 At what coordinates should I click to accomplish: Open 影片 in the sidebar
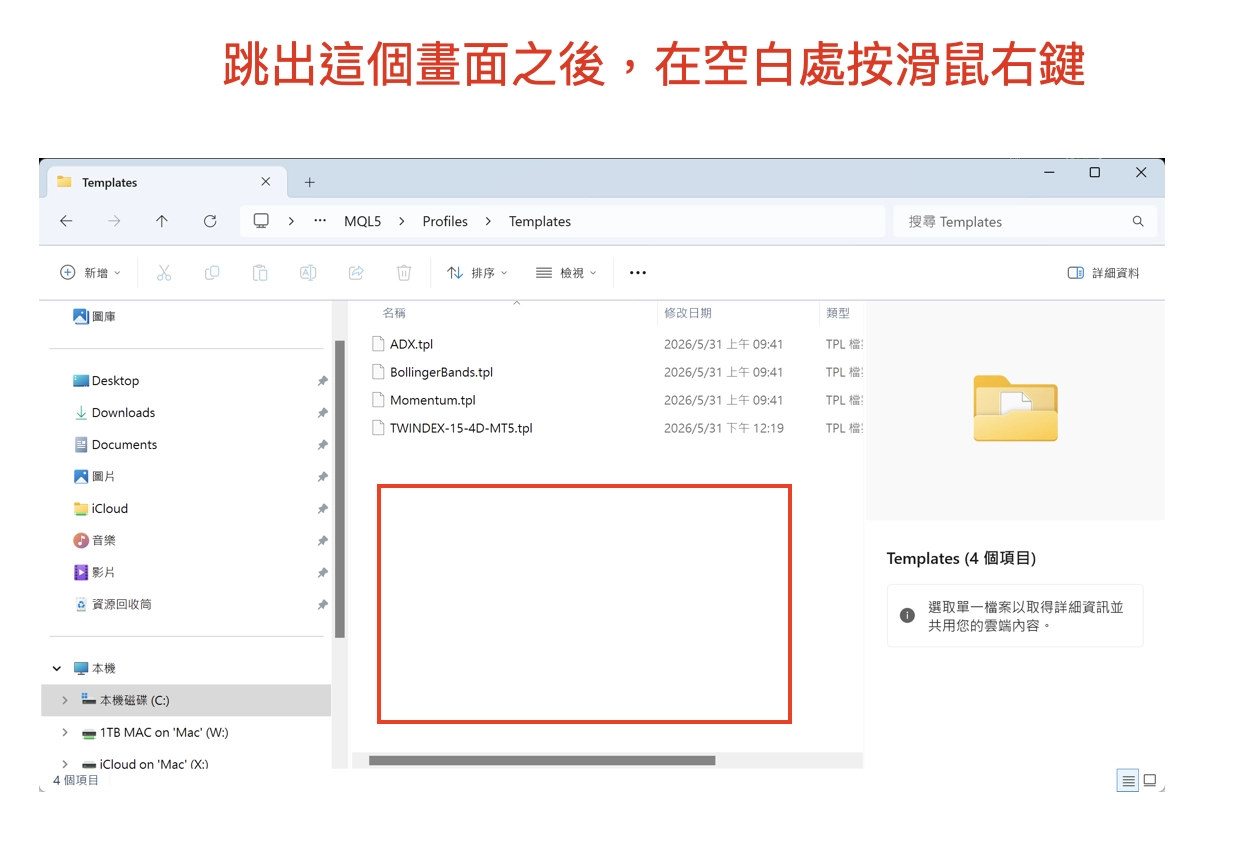(95, 573)
